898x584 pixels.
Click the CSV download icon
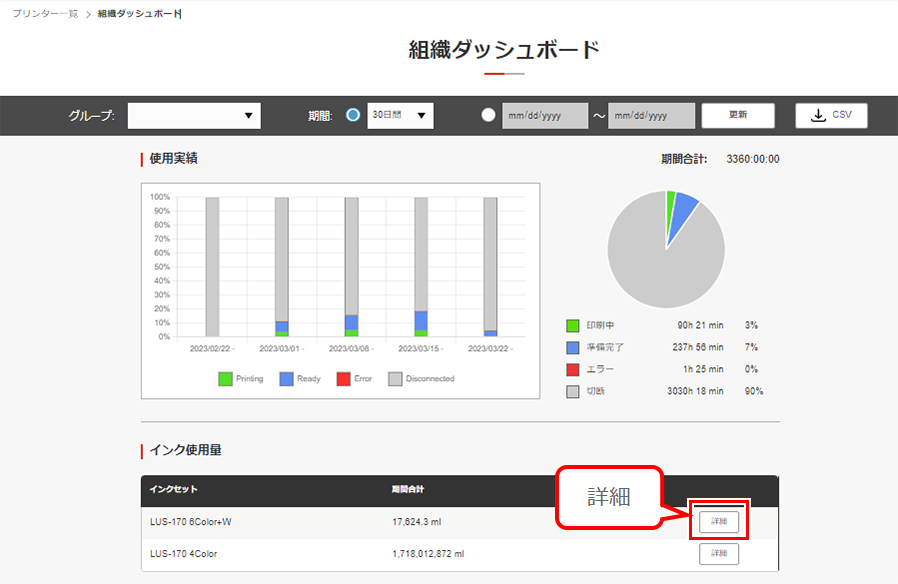[817, 115]
